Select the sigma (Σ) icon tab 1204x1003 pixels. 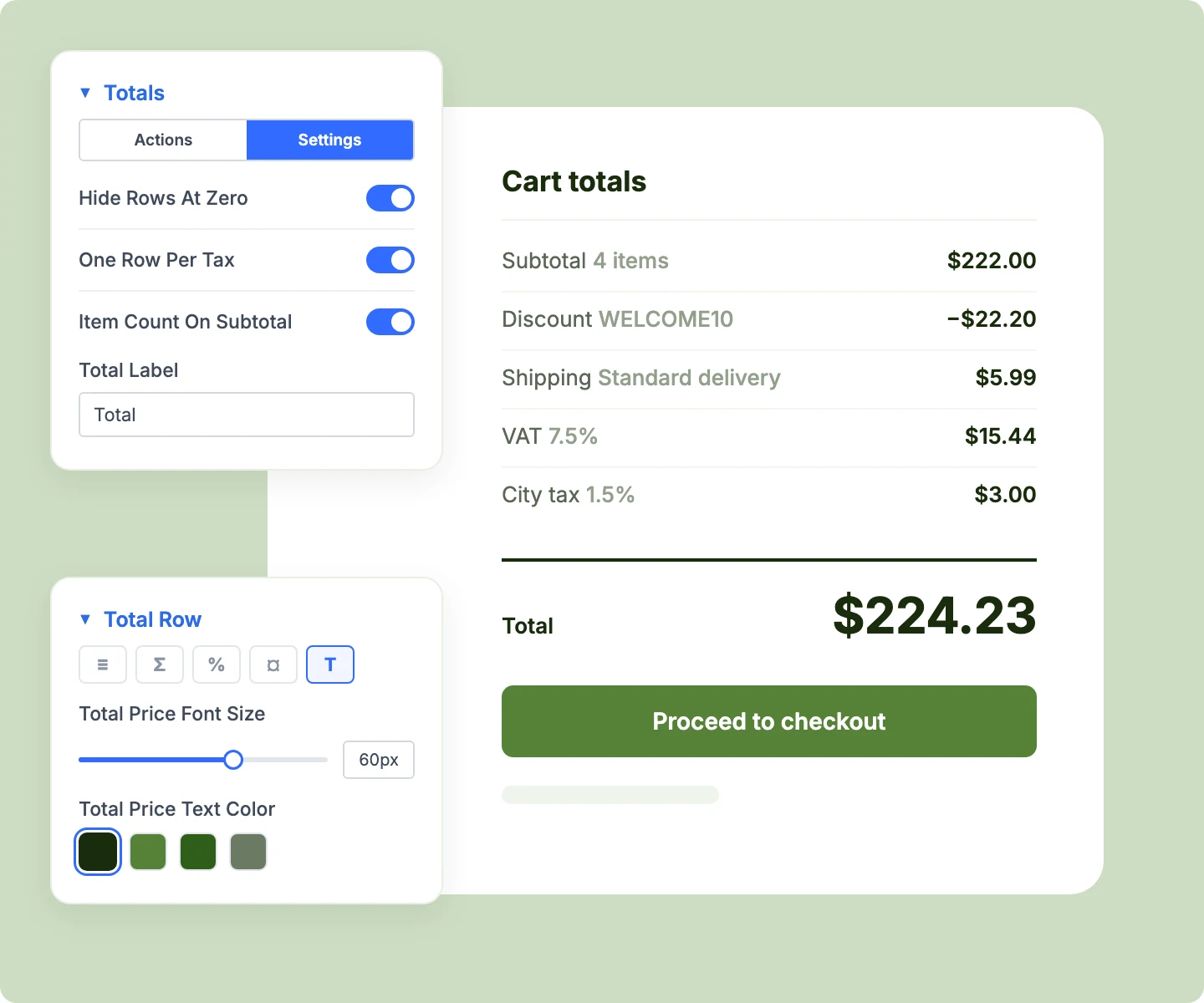tap(160, 664)
